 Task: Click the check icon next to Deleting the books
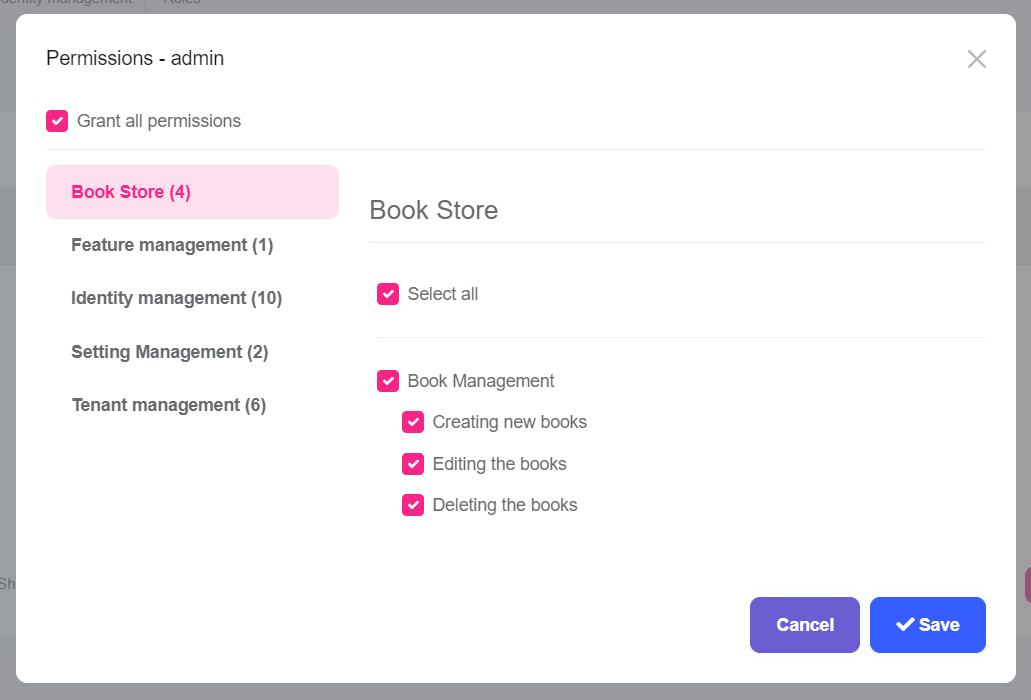click(413, 505)
